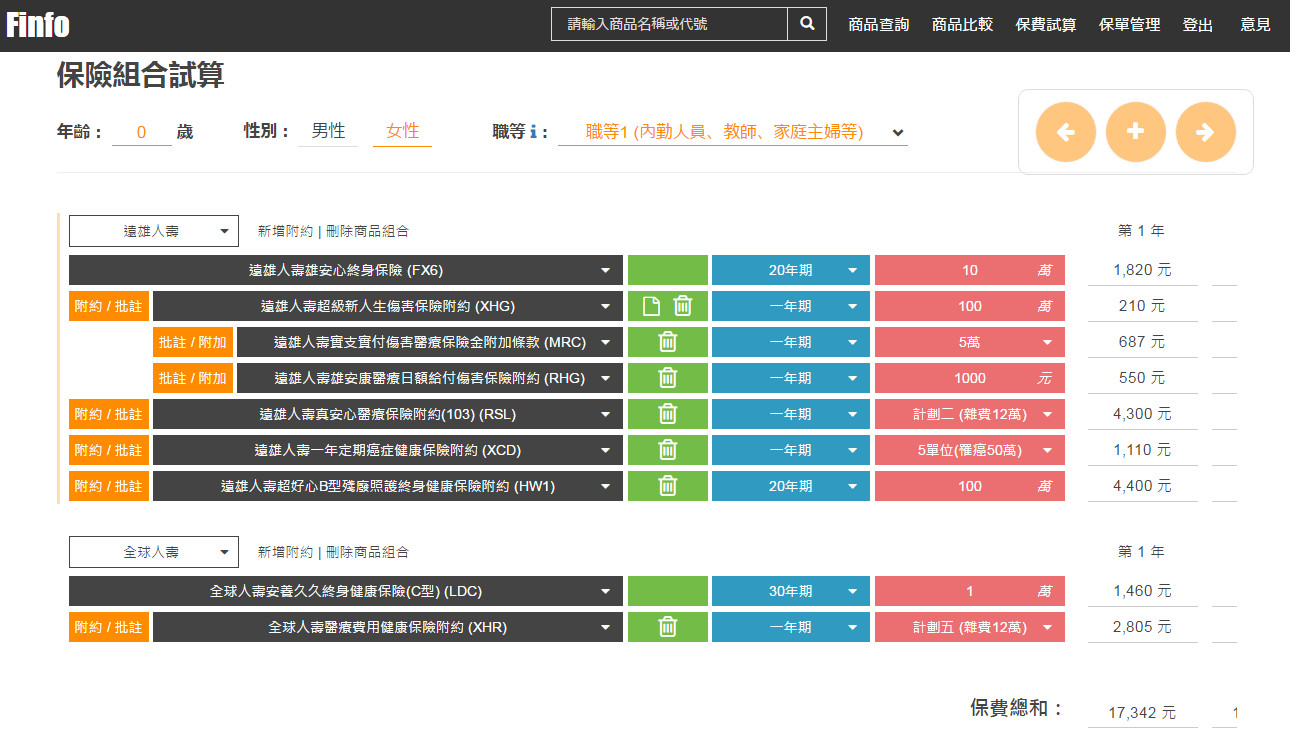Delete the HW1 rider with trash icon

coord(668,486)
